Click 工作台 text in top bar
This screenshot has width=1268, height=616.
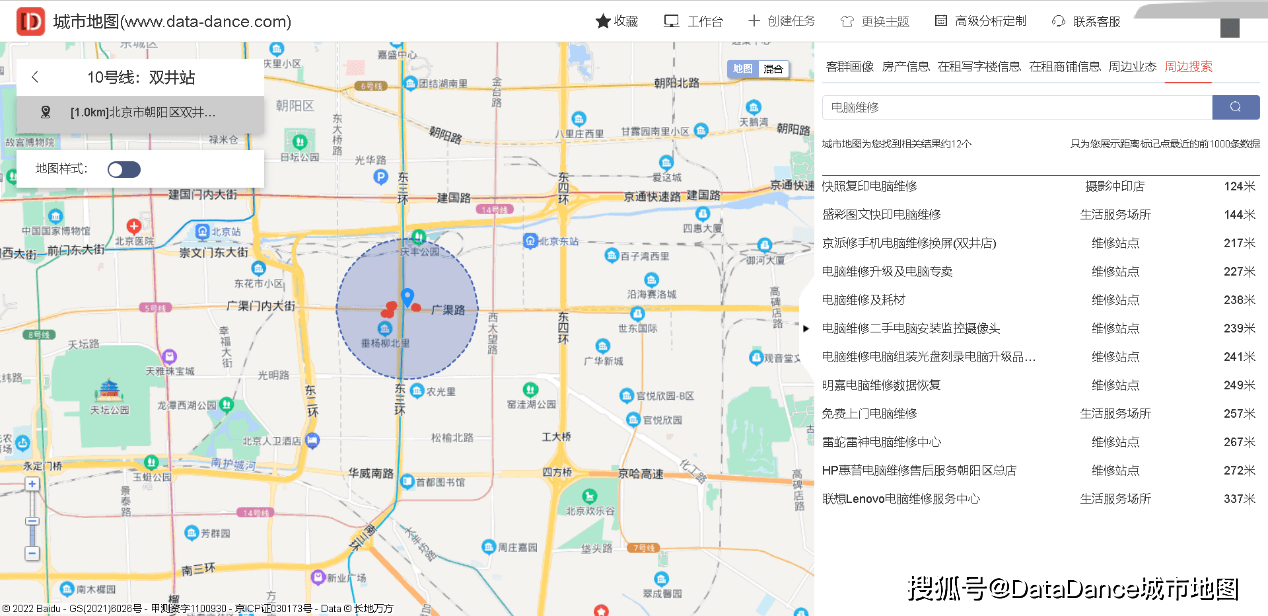[x=705, y=21]
